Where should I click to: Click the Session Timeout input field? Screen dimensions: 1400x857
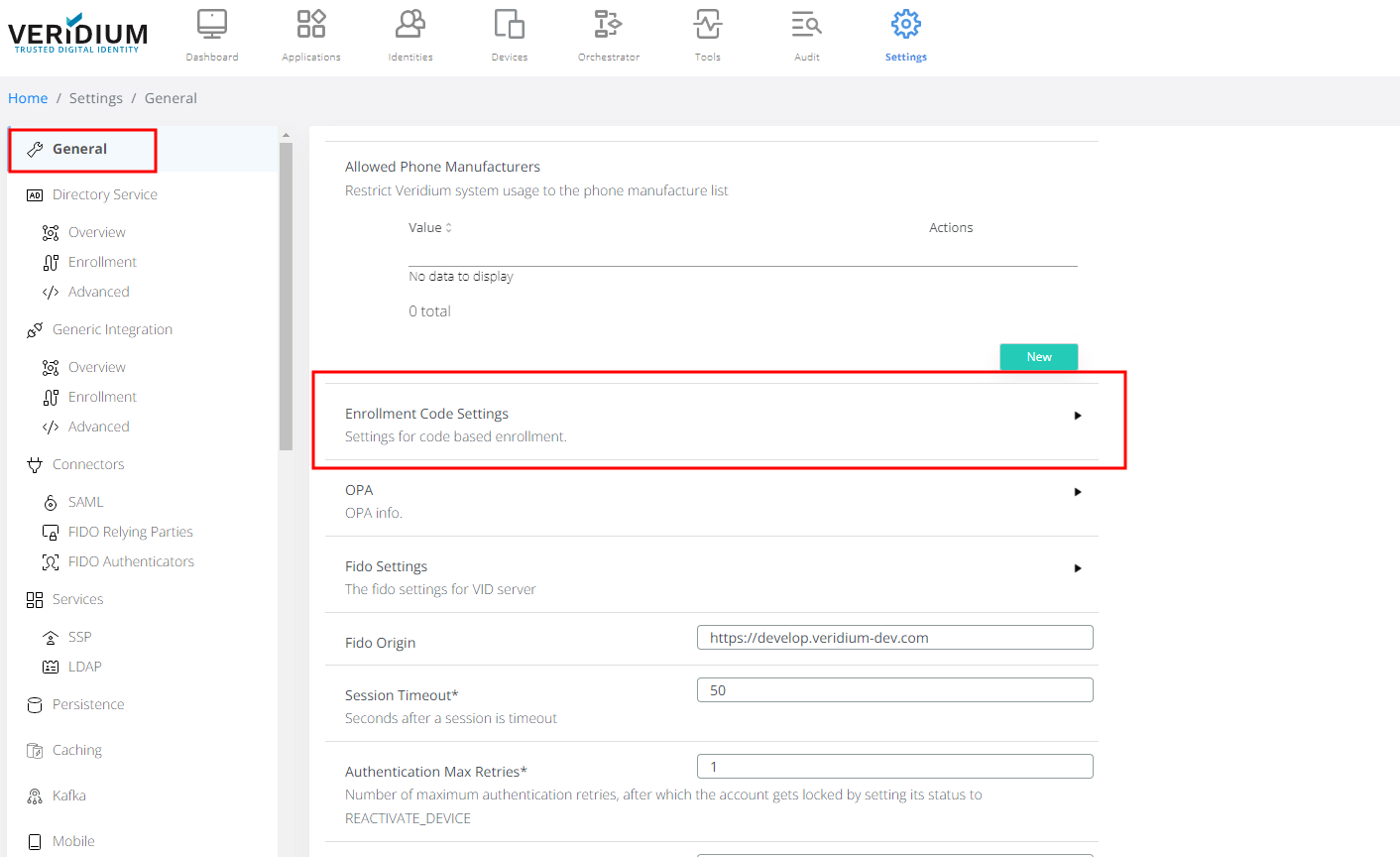894,690
